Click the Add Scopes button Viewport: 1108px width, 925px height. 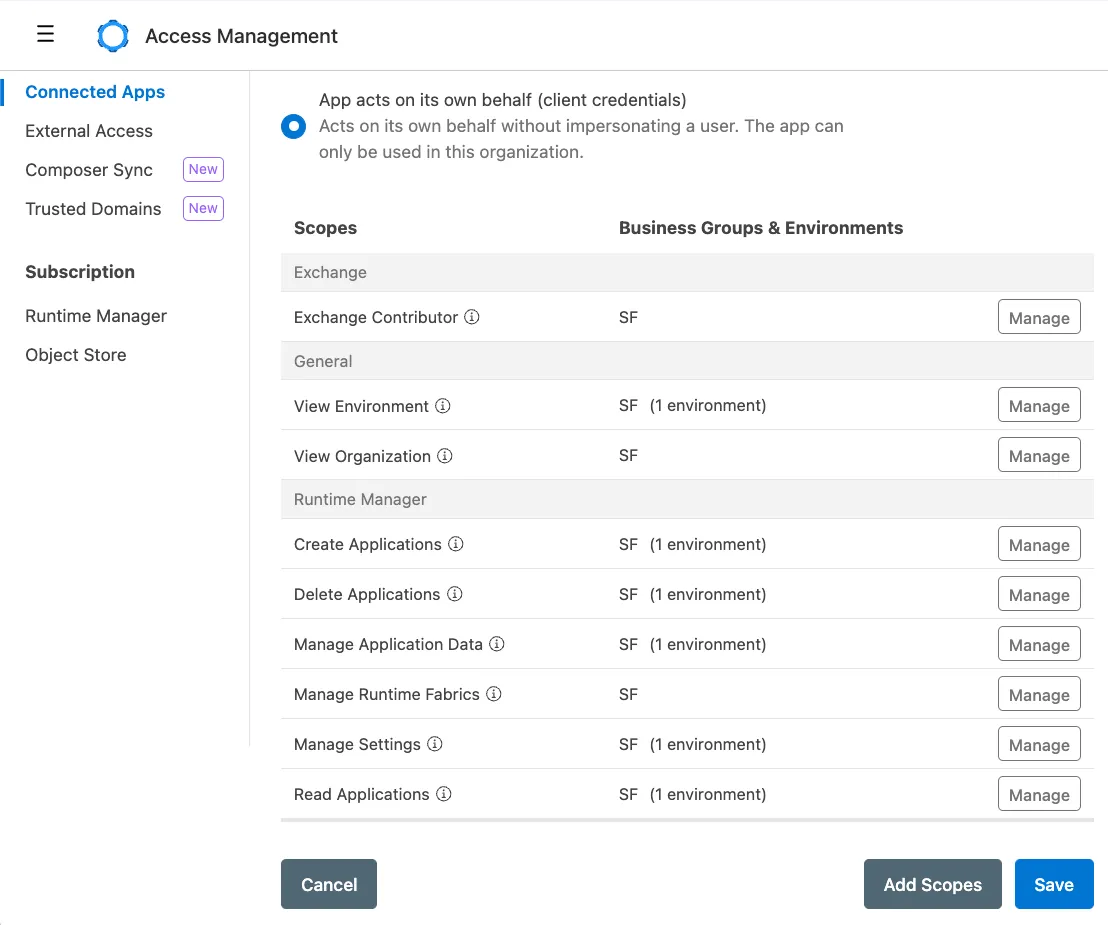(x=932, y=884)
